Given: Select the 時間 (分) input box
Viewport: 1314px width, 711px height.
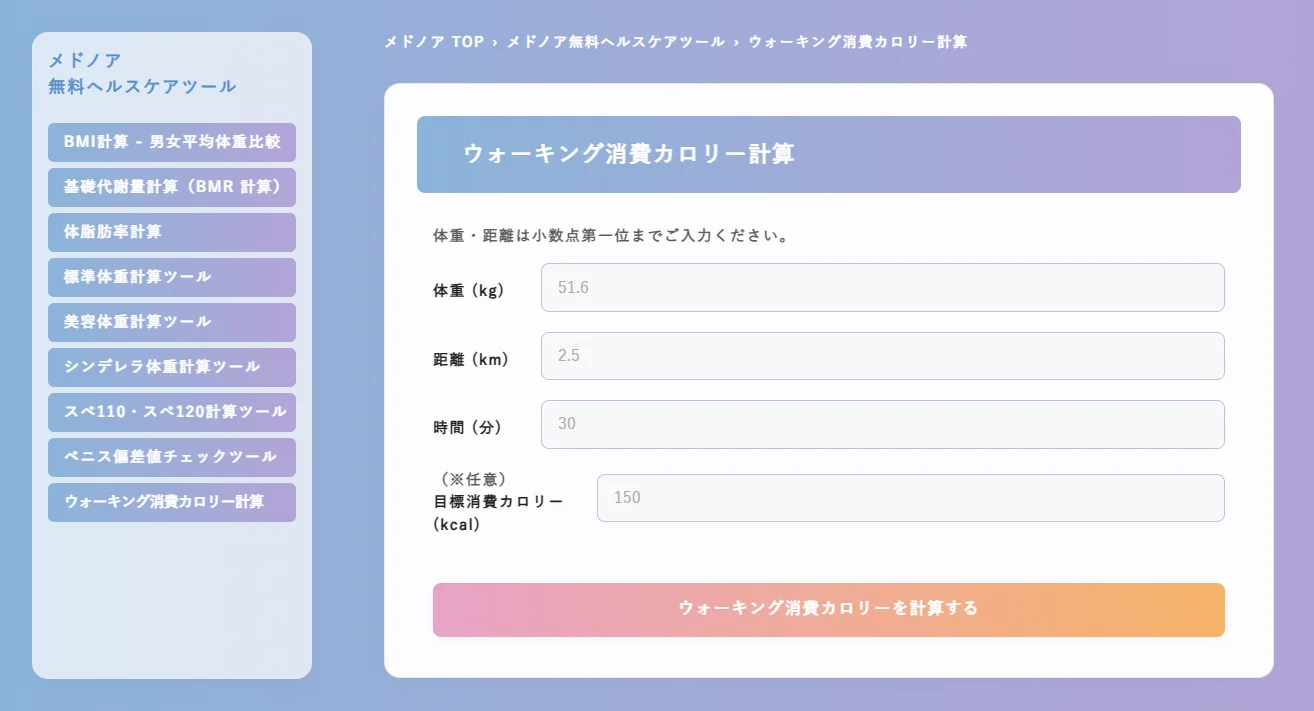Looking at the screenshot, I should point(882,424).
